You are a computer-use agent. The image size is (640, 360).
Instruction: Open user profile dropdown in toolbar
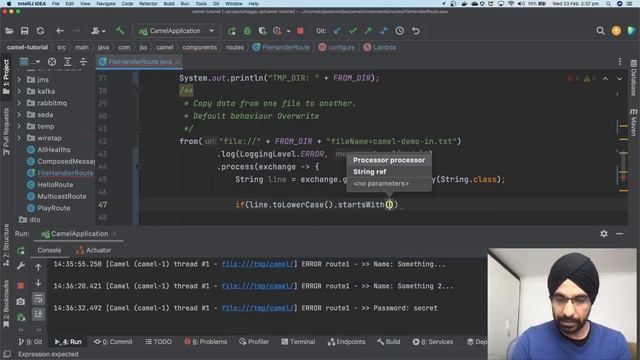point(98,31)
